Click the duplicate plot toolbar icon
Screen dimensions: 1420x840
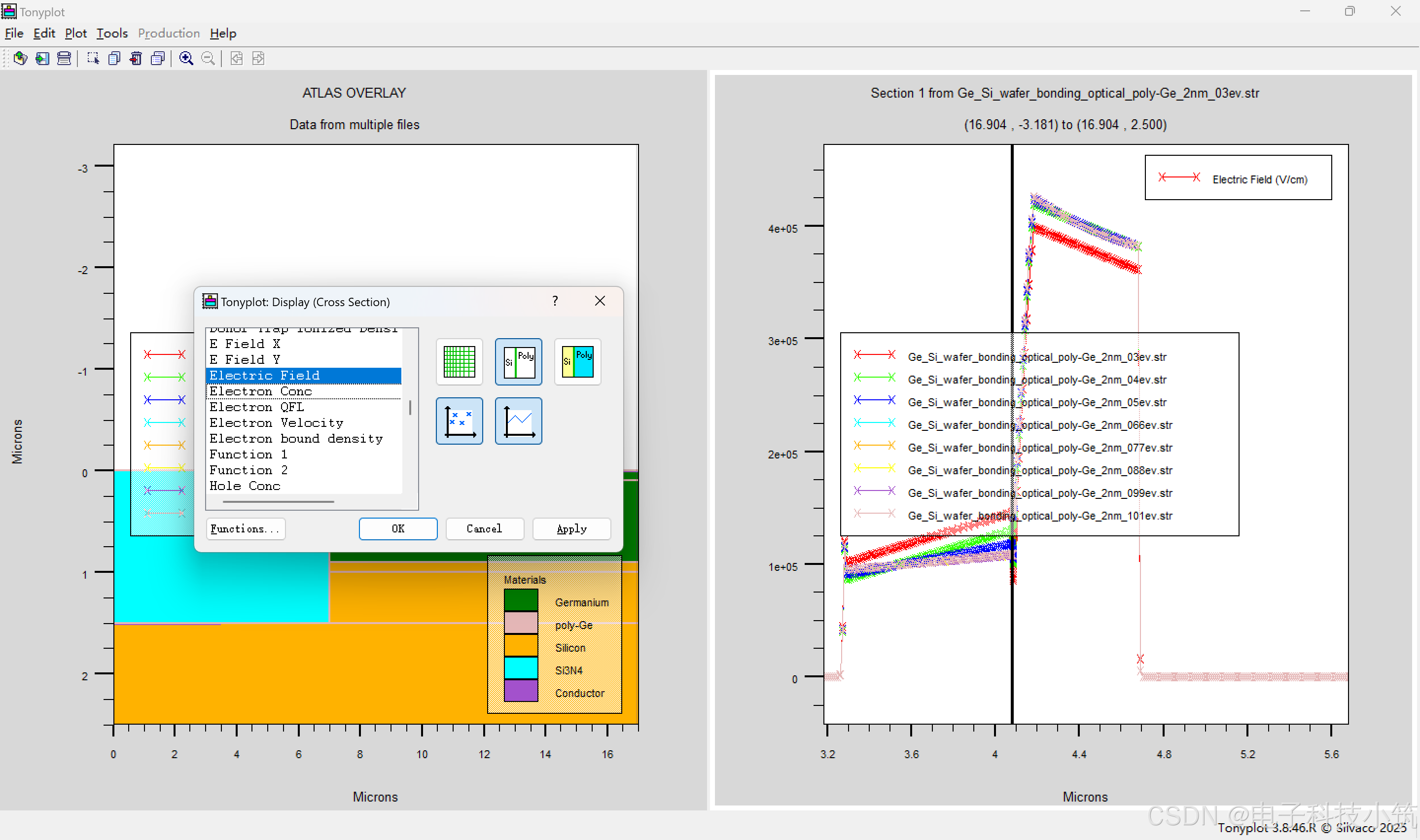coord(114,58)
